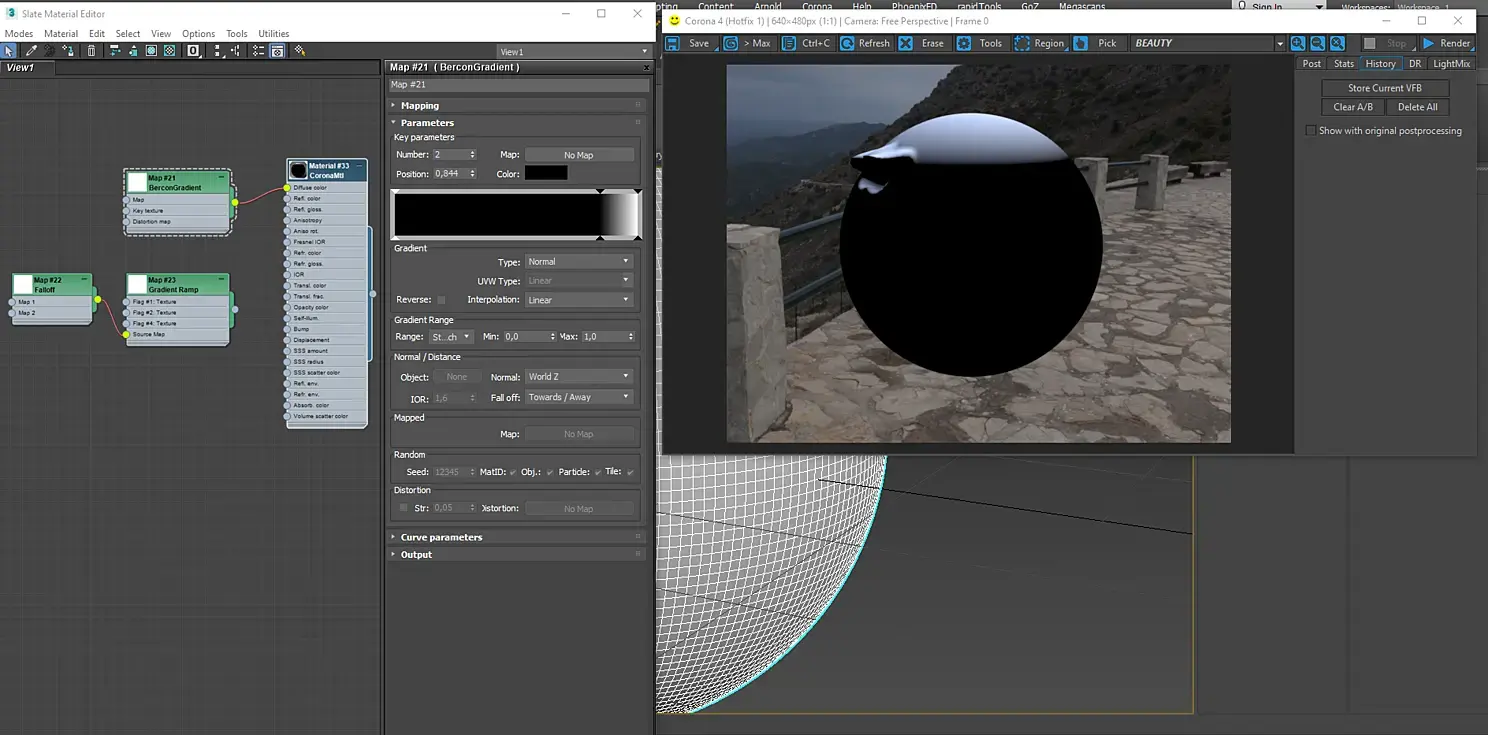
Task: Expand the Curve parameters rollout
Action: pyautogui.click(x=441, y=537)
